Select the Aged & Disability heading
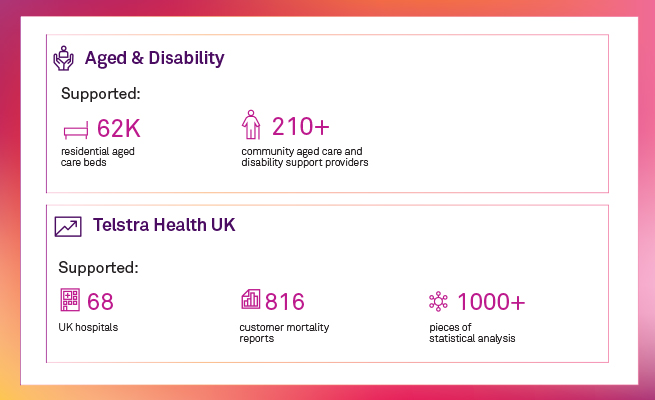Screen dimensions: 655x400 click(154, 58)
